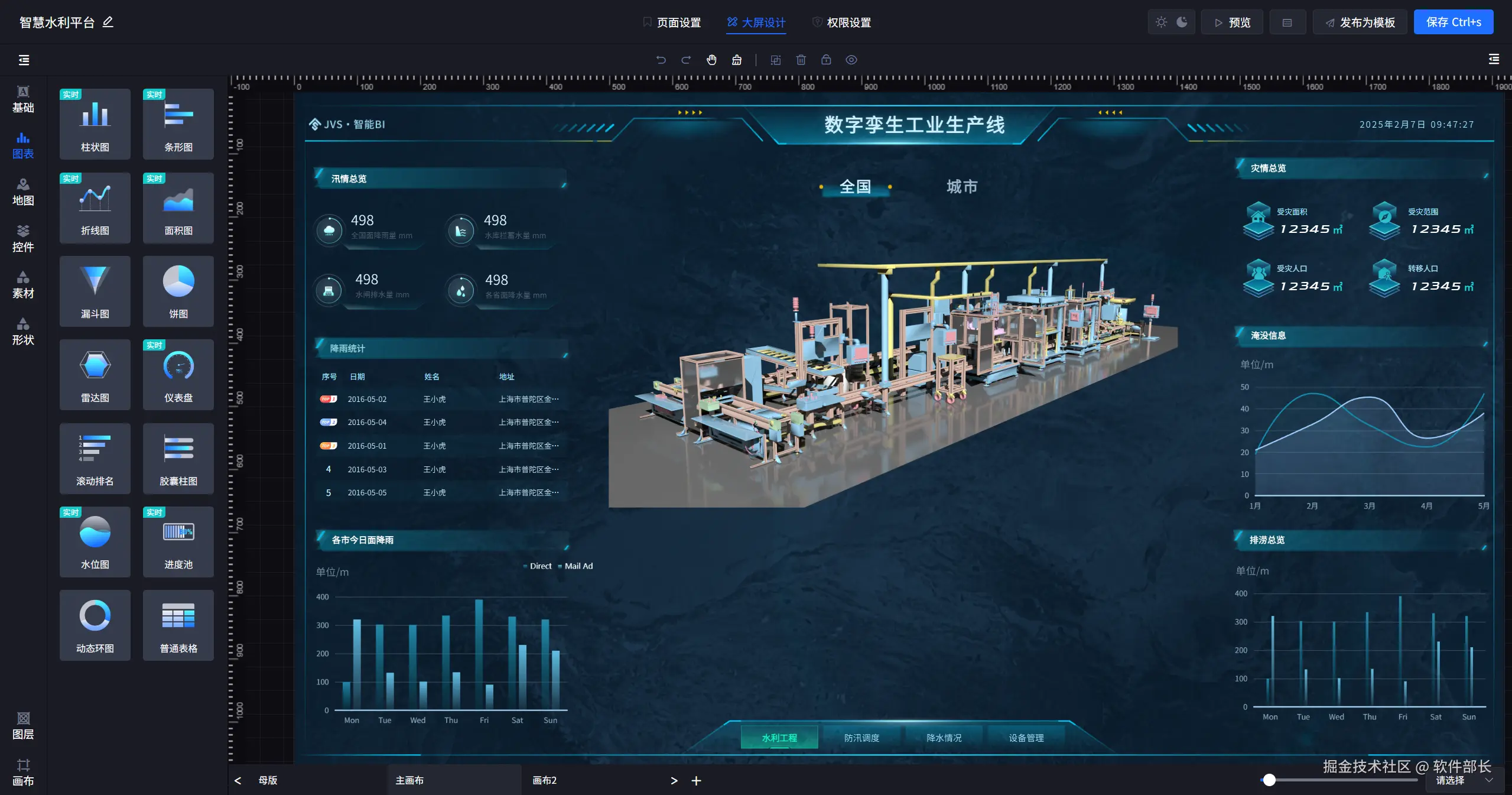
Task: Click the undo arrow icon
Action: (x=661, y=60)
